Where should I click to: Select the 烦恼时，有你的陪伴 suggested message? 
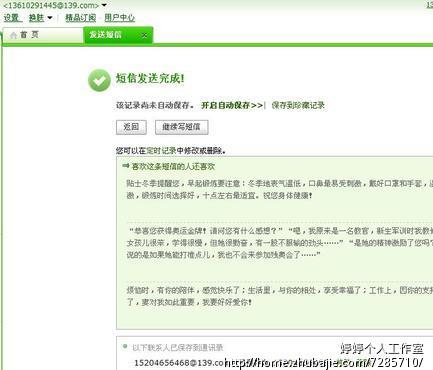click(280, 296)
